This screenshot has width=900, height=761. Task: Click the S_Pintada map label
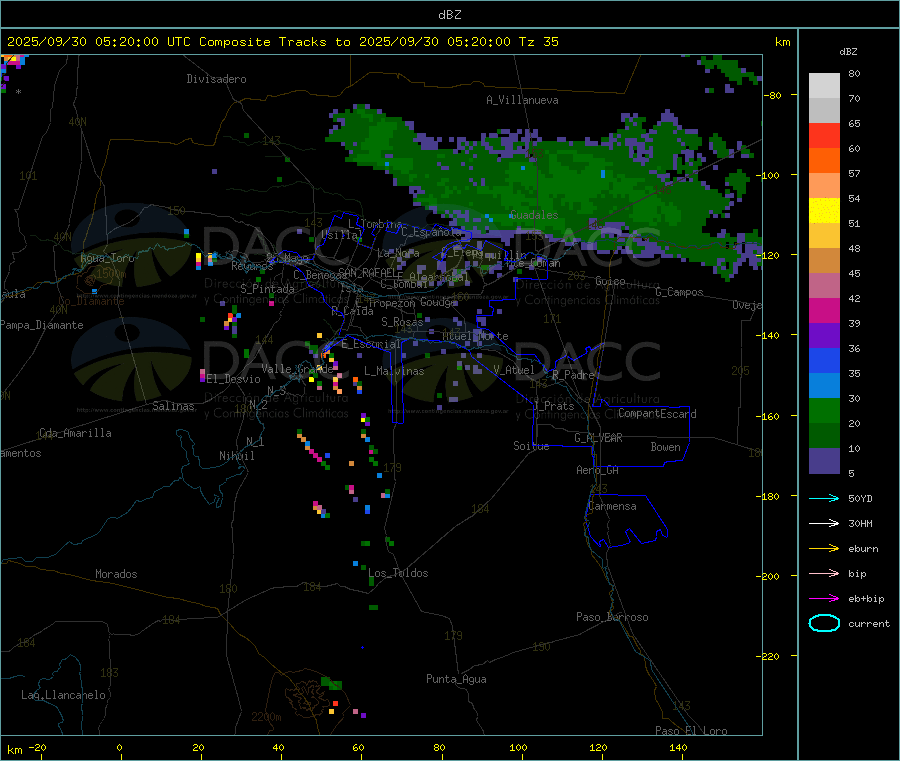pyautogui.click(x=267, y=289)
